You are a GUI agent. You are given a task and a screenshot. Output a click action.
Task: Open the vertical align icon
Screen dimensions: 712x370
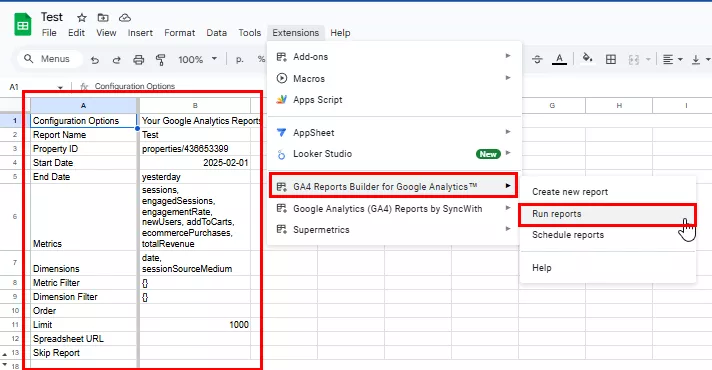(x=696, y=59)
